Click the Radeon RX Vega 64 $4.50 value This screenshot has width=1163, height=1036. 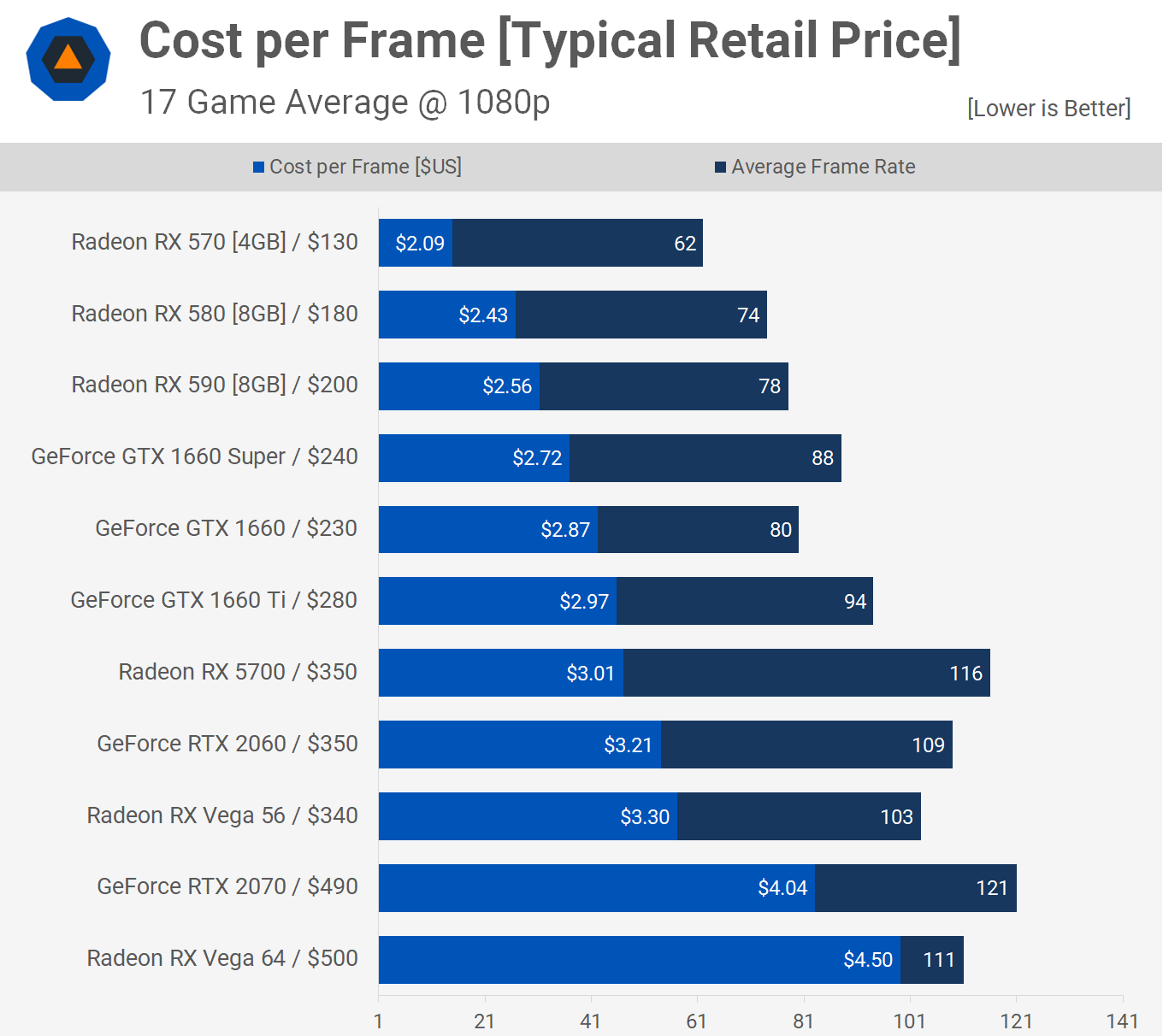867,960
